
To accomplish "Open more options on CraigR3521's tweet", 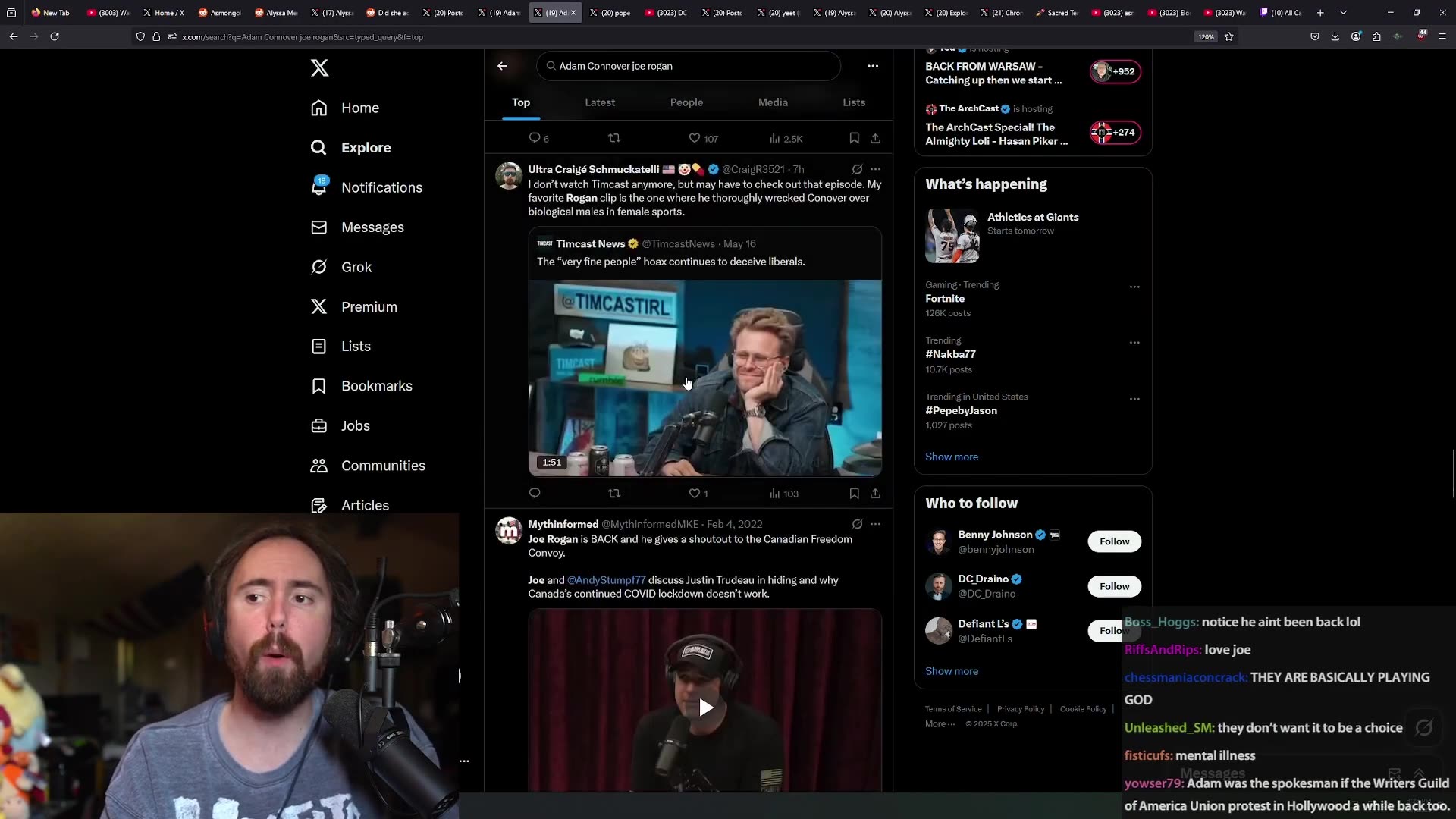I will 876,169.
